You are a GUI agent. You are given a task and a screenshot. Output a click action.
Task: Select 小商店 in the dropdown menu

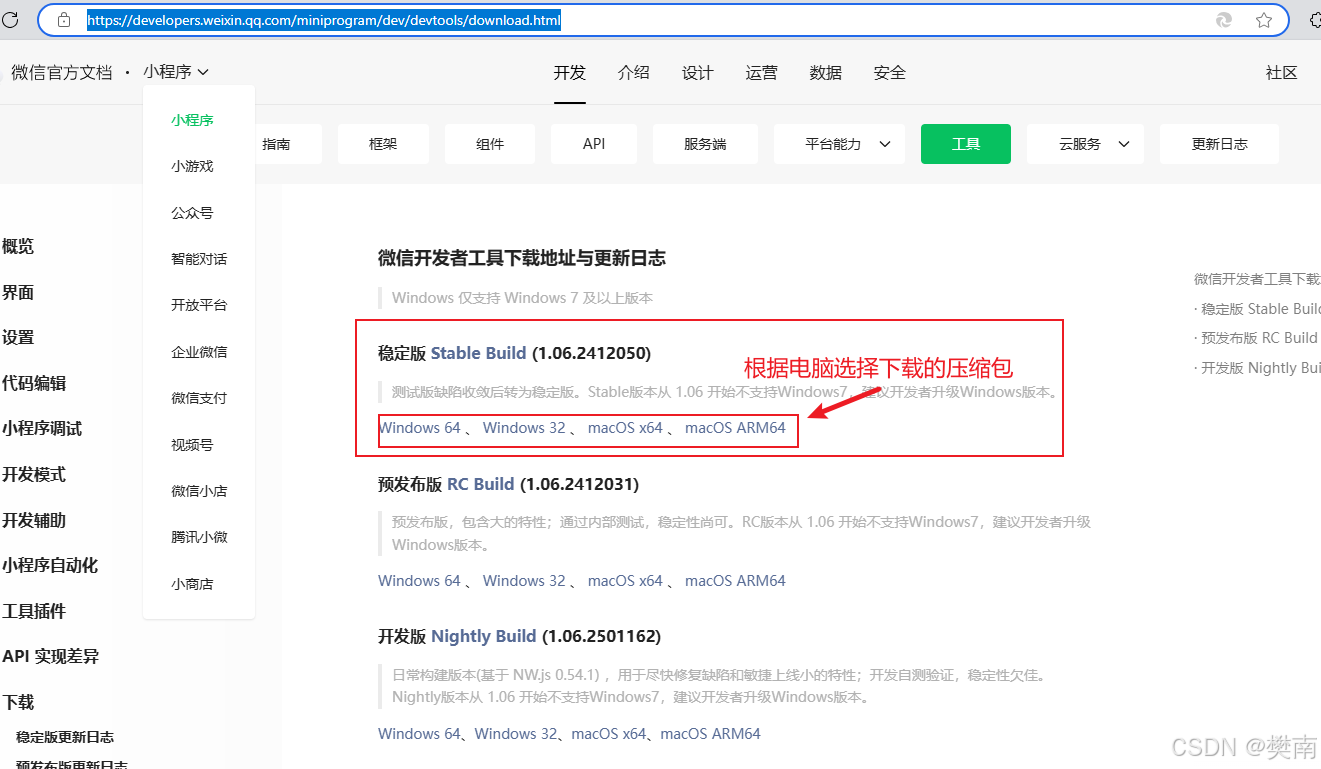pyautogui.click(x=193, y=584)
